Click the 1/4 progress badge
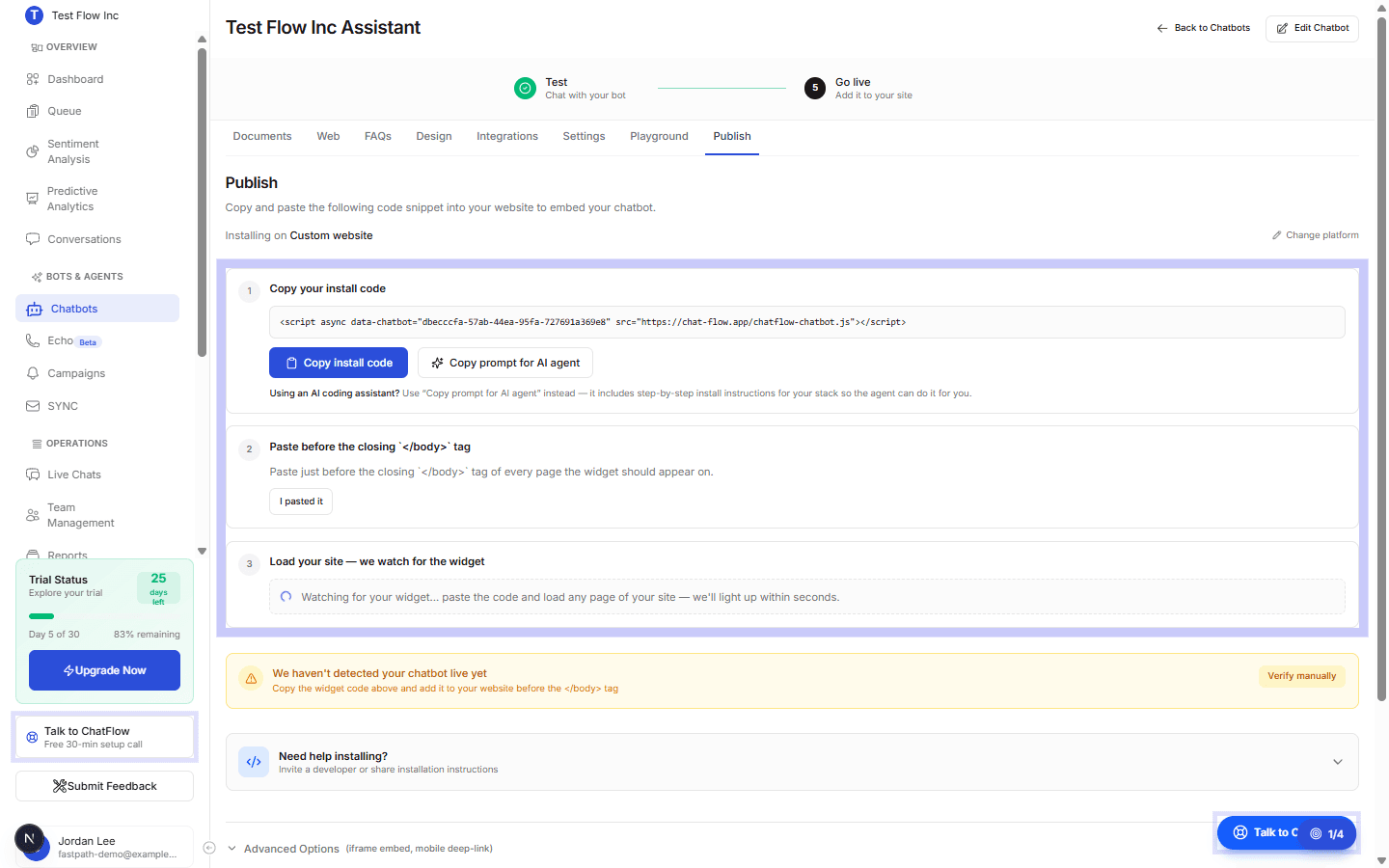 pyautogui.click(x=1327, y=834)
